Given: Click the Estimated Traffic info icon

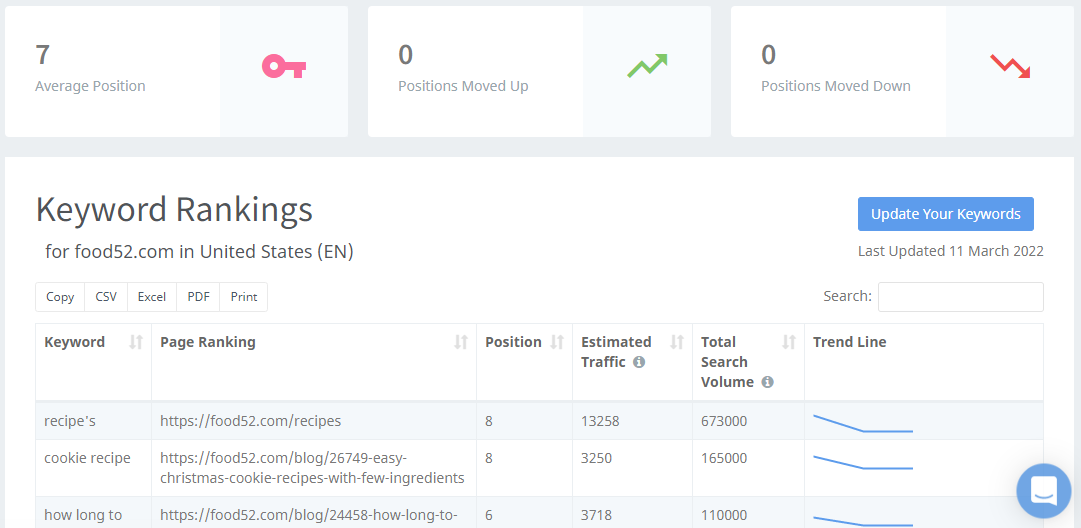Looking at the screenshot, I should tap(639, 362).
